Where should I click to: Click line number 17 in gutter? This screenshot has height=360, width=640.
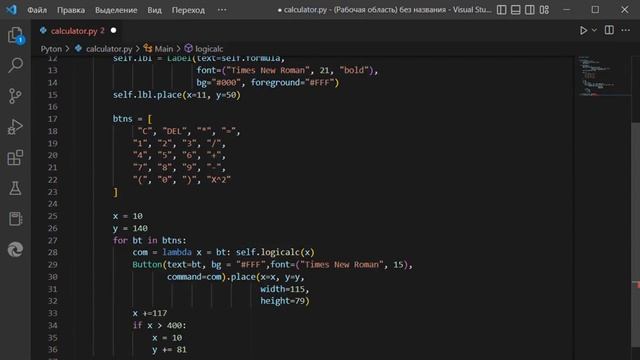click(x=53, y=119)
